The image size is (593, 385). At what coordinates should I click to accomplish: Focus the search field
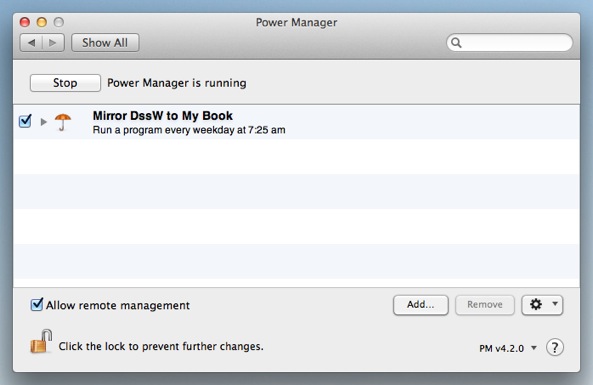pyautogui.click(x=509, y=42)
